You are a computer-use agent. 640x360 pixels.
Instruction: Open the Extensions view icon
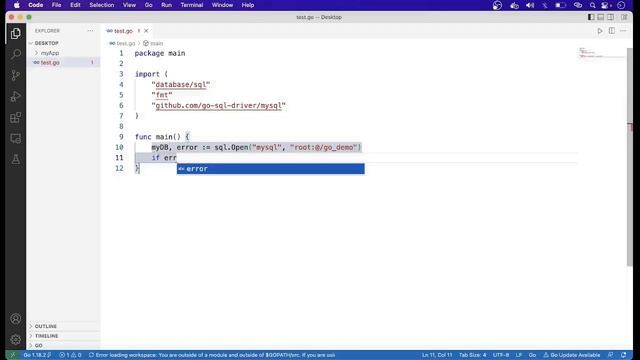tap(16, 118)
